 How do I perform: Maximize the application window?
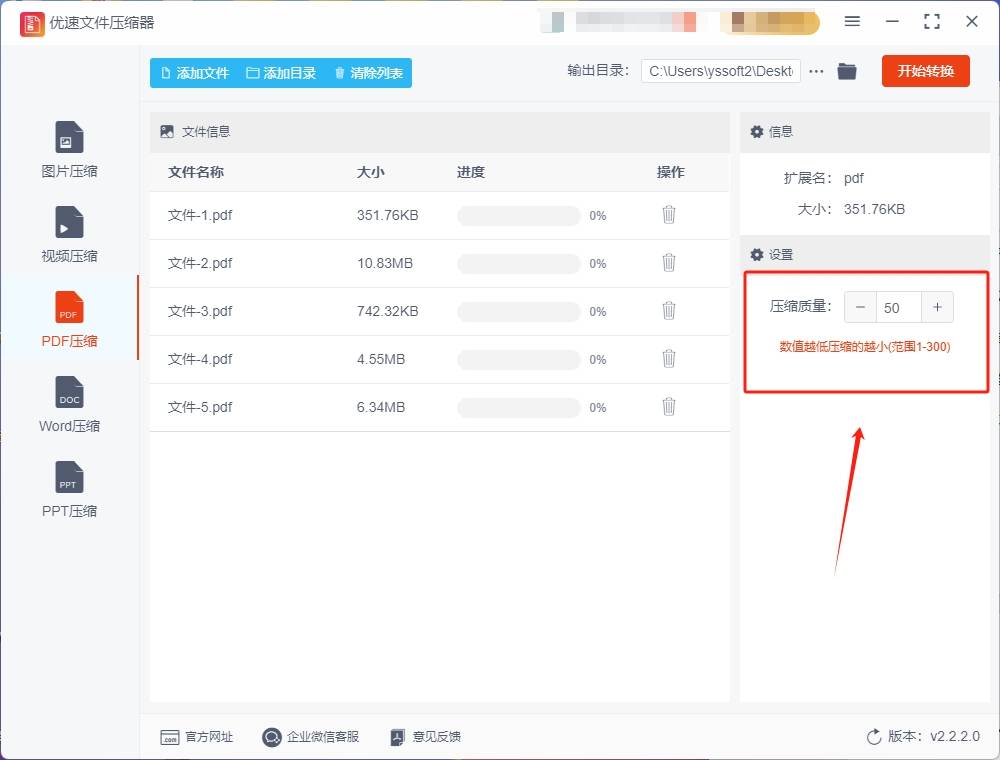click(931, 22)
